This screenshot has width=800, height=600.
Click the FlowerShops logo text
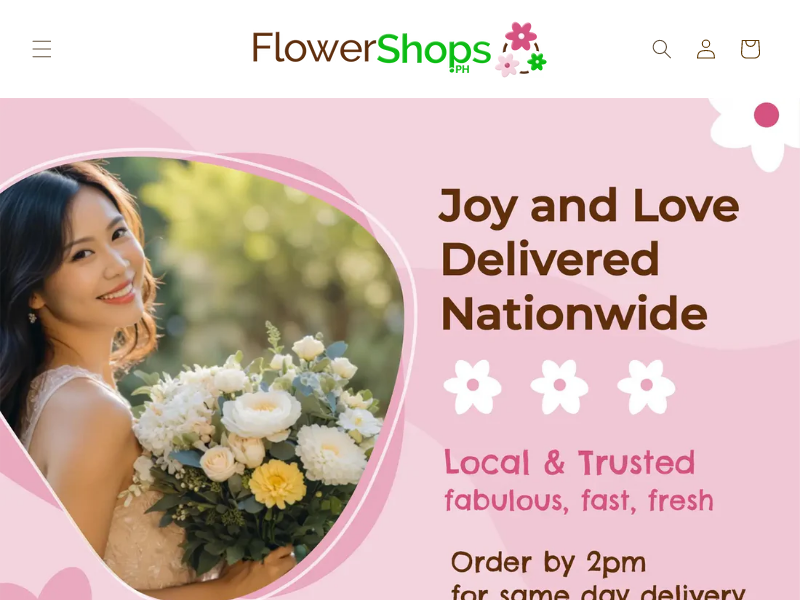click(x=371, y=49)
